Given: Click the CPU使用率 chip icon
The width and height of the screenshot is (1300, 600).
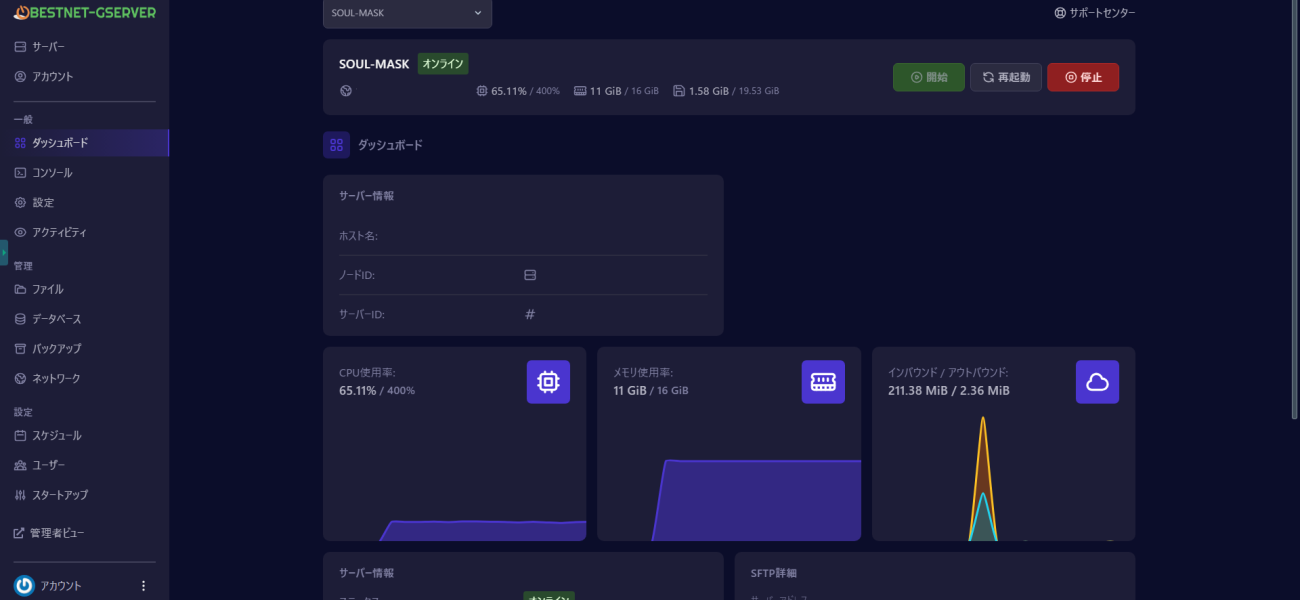Looking at the screenshot, I should pyautogui.click(x=548, y=382).
